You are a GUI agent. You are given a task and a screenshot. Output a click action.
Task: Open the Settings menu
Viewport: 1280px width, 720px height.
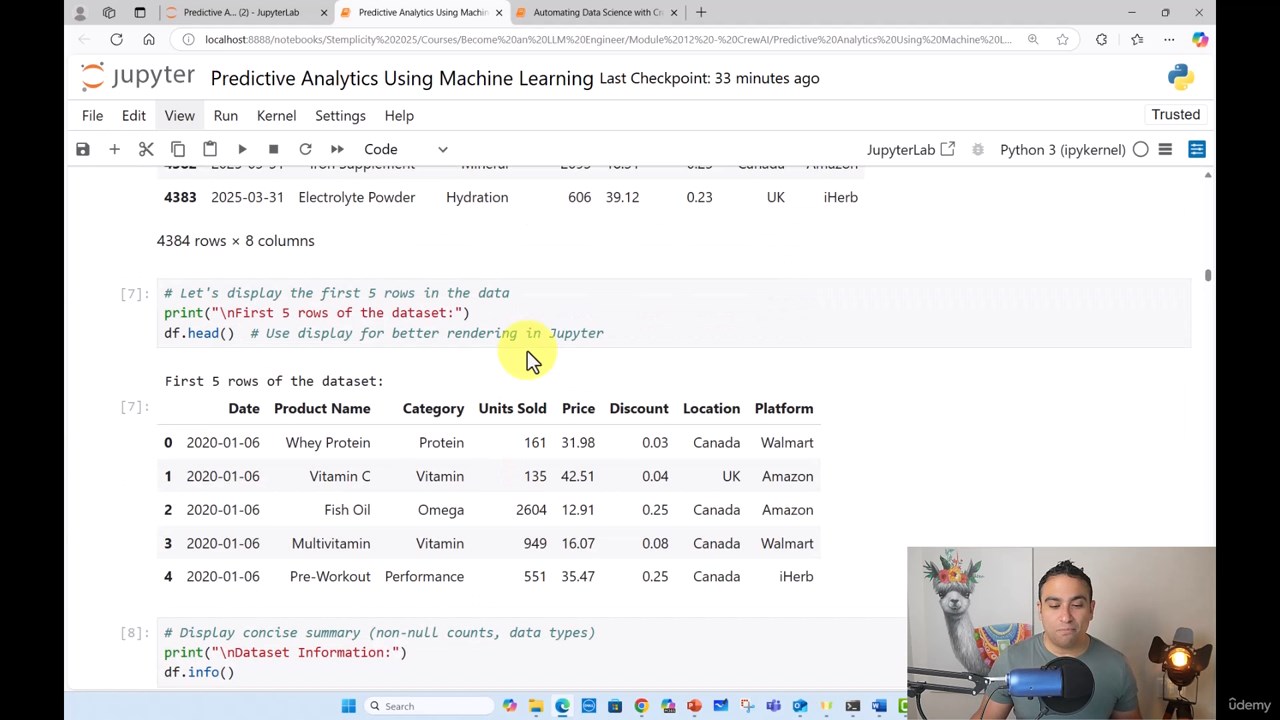coord(340,115)
